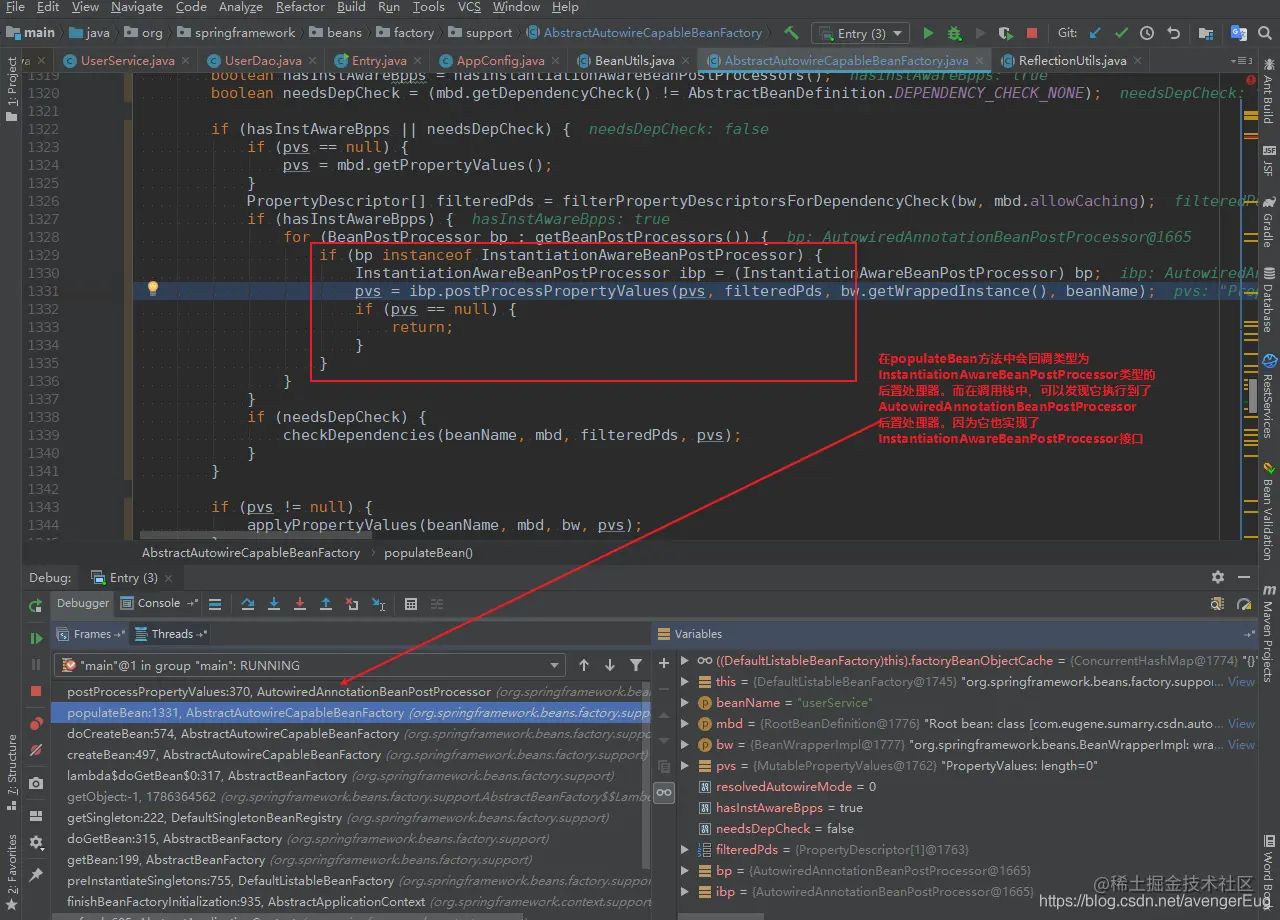The height and width of the screenshot is (920, 1280).
Task: Click the Git commit checkmark icon
Action: (1121, 33)
